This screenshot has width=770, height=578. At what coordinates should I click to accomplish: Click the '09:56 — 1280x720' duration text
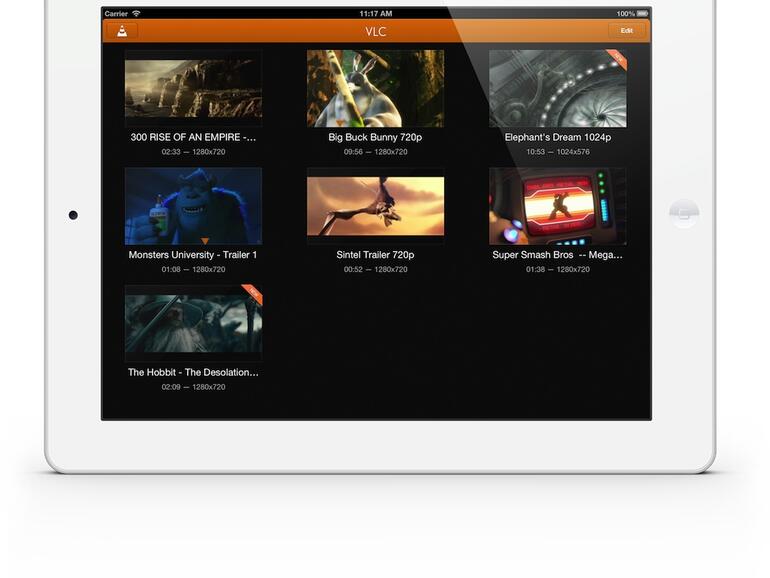[376, 152]
